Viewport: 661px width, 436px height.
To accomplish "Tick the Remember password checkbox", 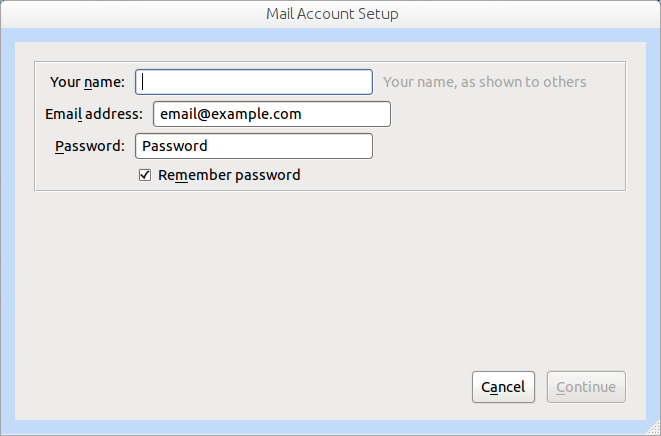I will (x=145, y=175).
